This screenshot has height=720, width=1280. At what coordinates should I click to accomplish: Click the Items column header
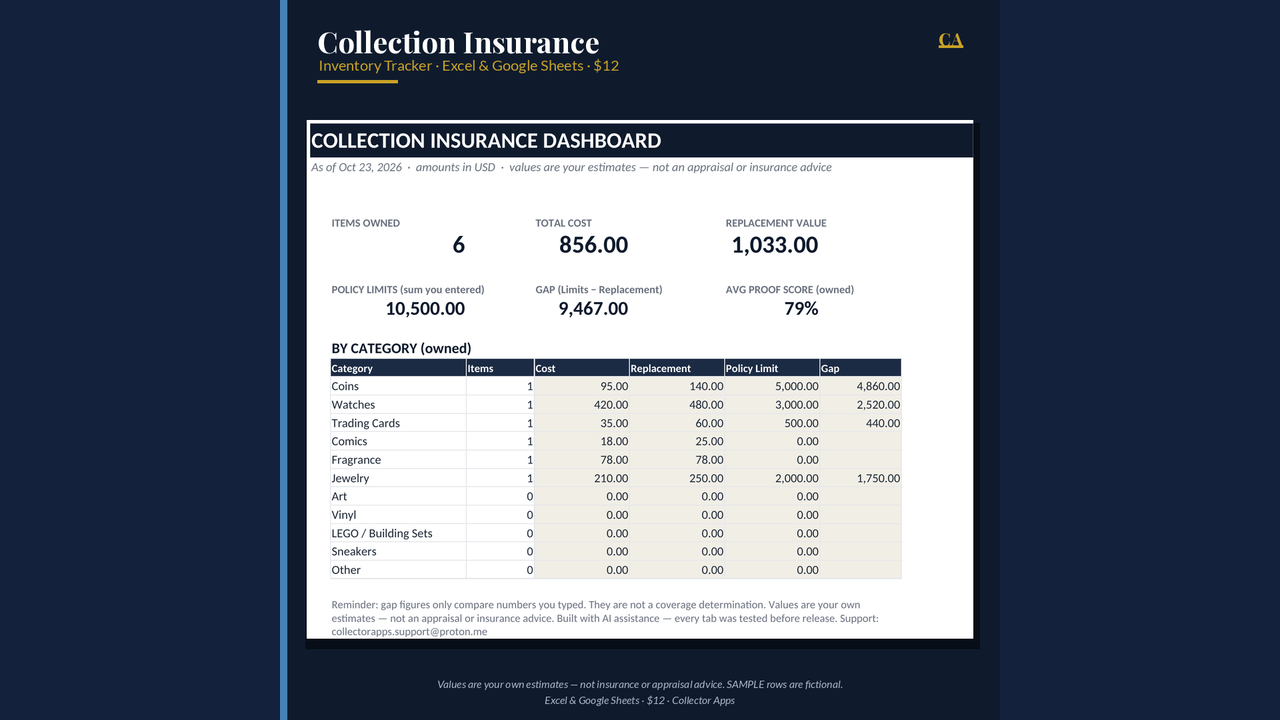pos(500,368)
